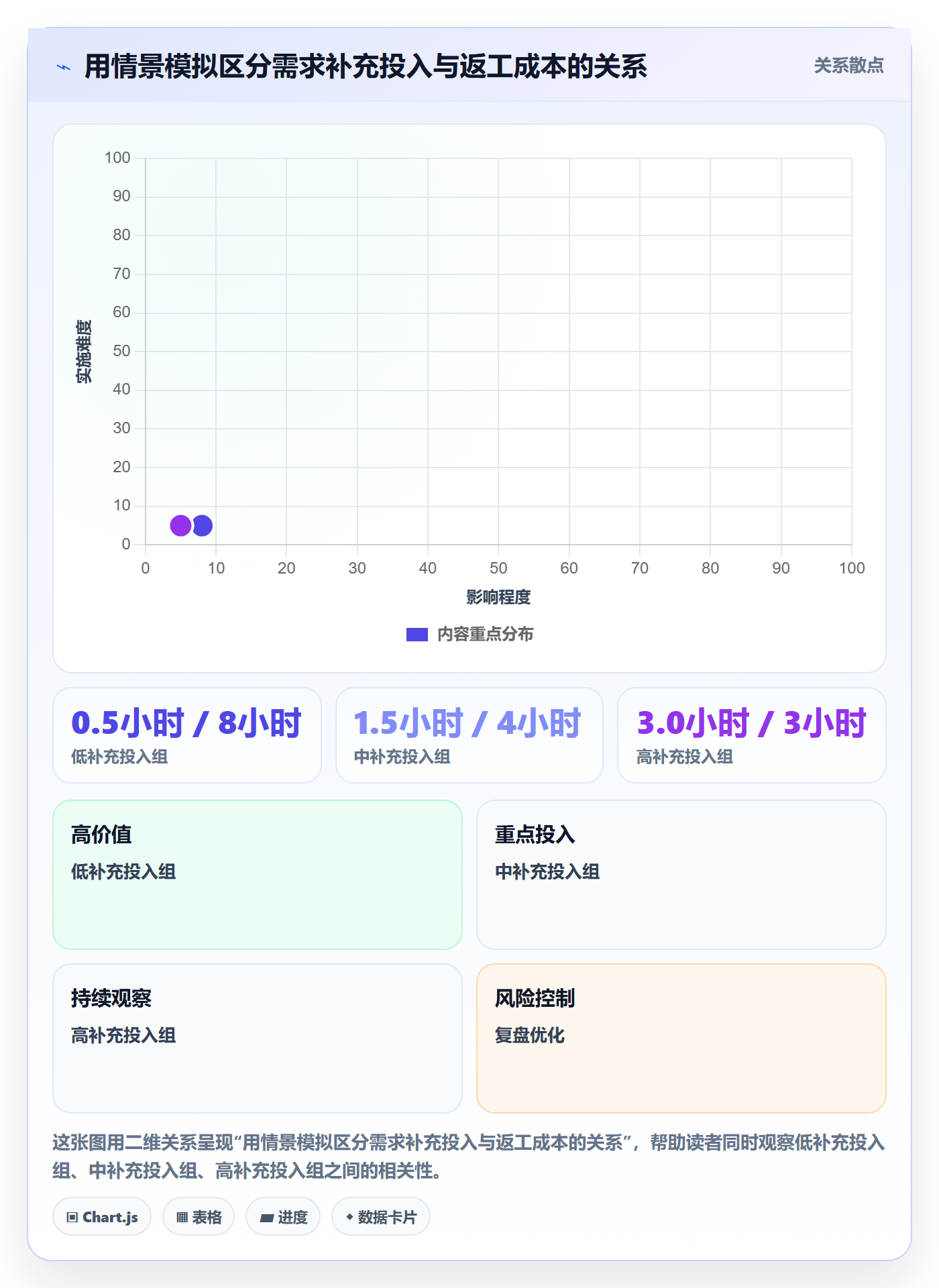This screenshot has width=939, height=1288.
Task: Click the grid icon in the 表格 chip
Action: coord(182,1218)
